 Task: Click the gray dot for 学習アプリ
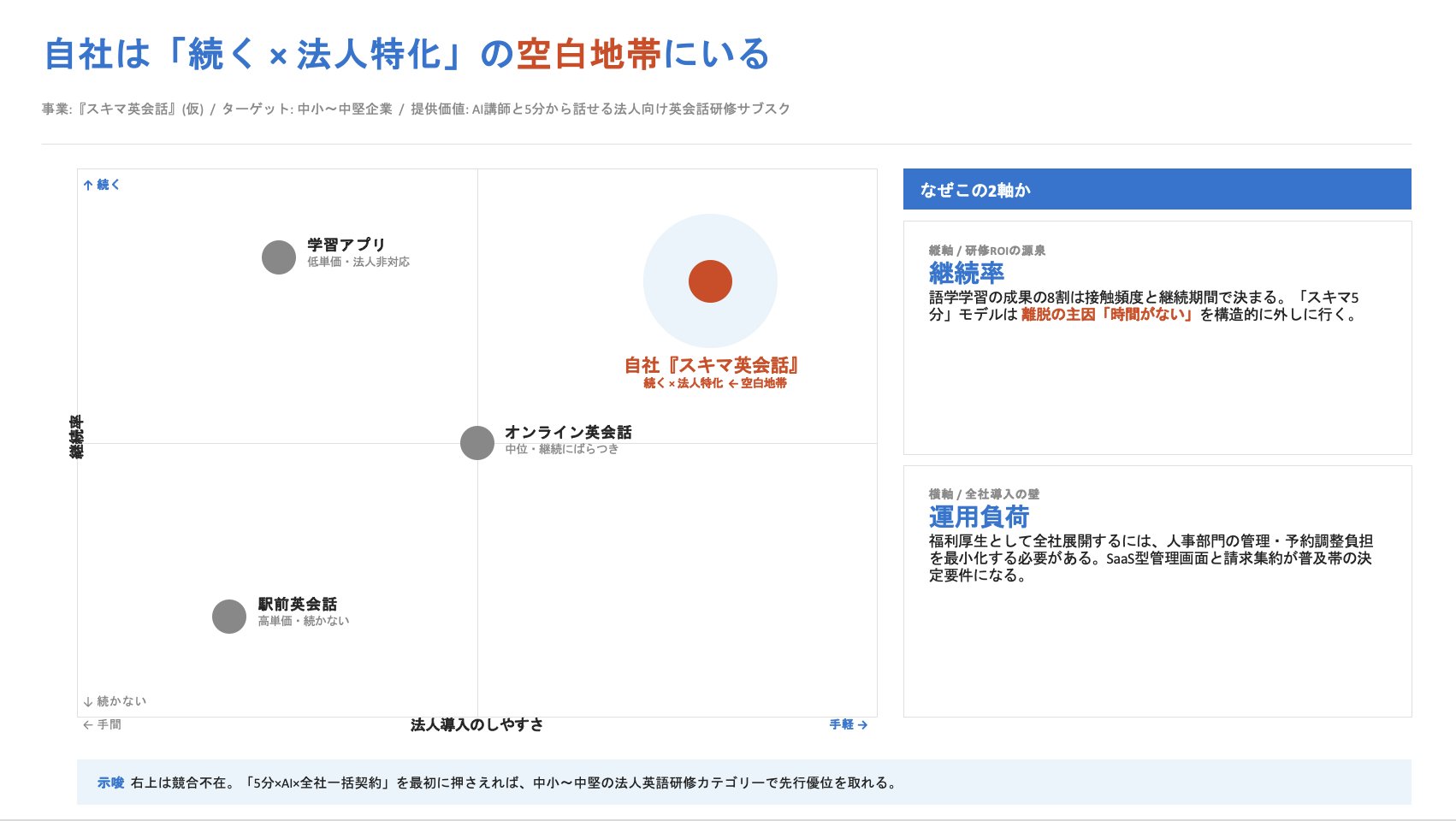279,257
